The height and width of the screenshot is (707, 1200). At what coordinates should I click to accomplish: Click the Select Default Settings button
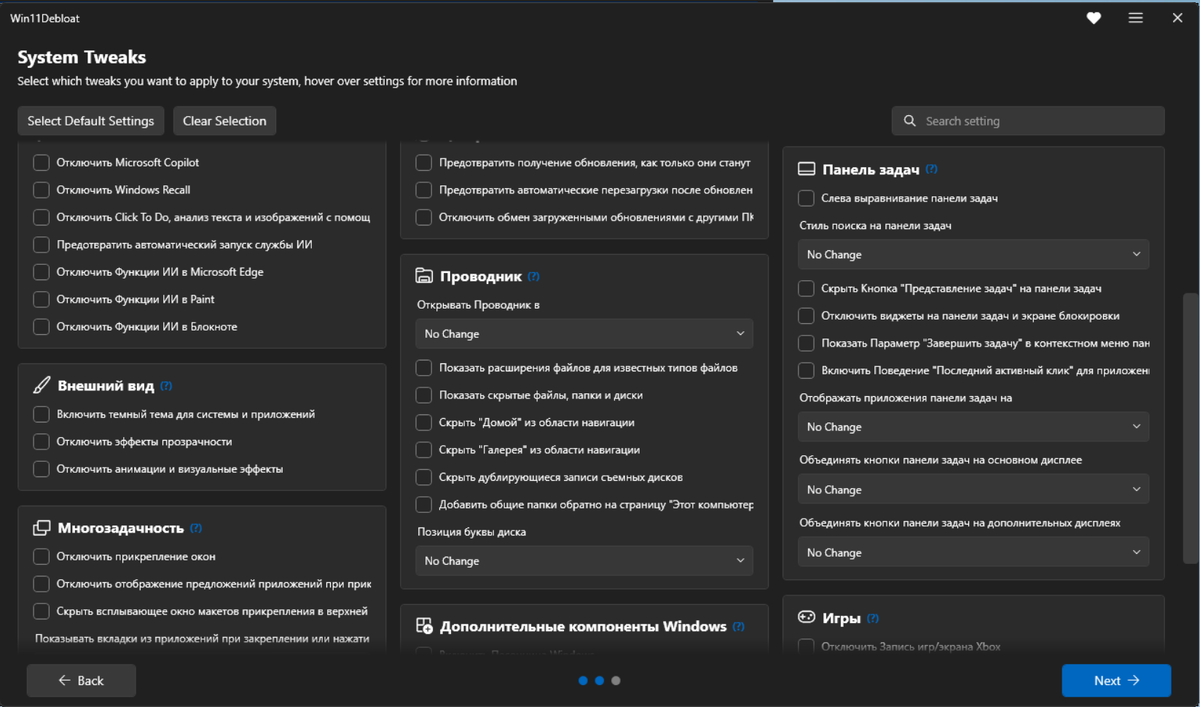point(91,121)
